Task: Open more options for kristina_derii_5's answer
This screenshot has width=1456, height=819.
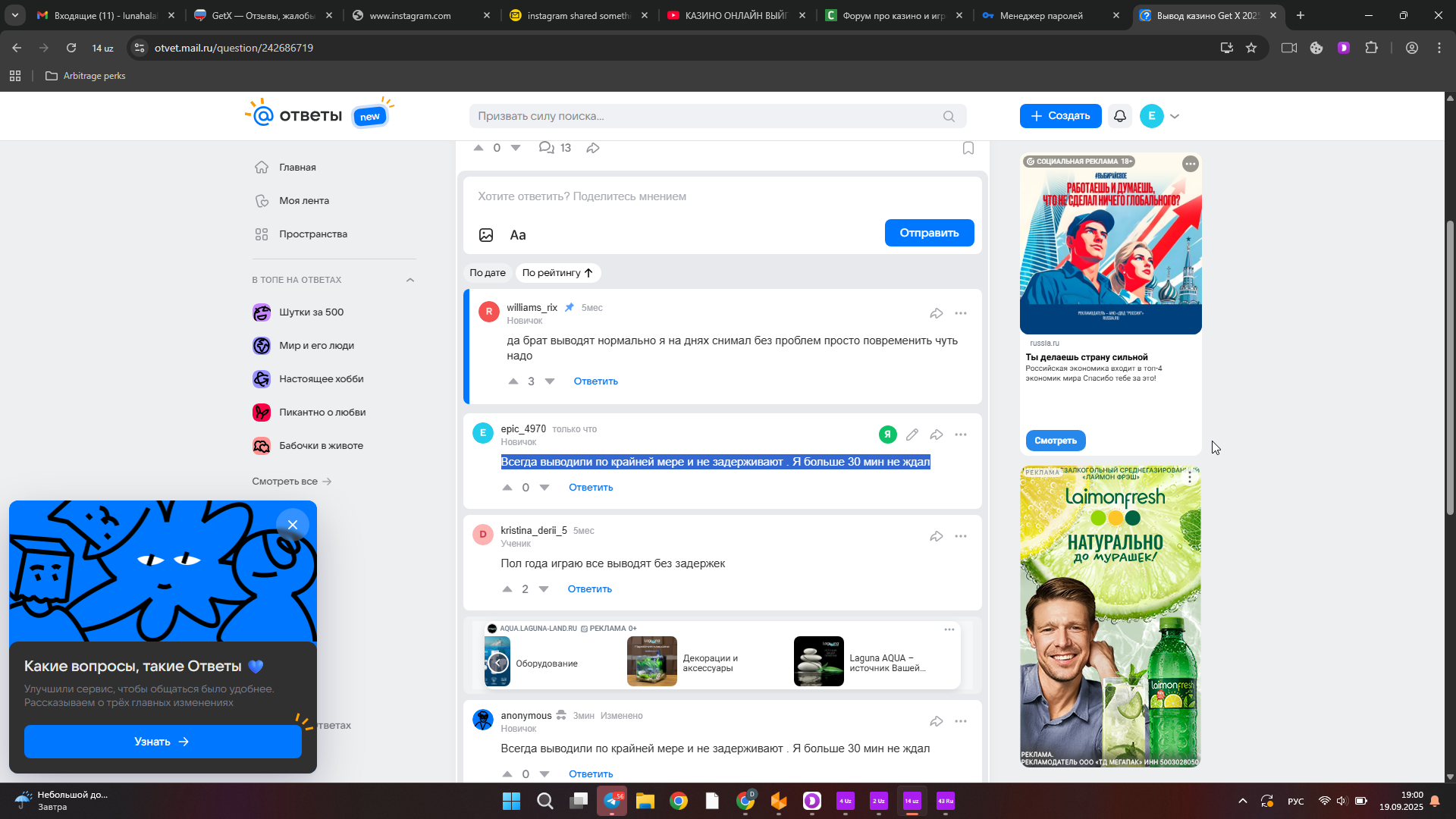Action: point(961,536)
